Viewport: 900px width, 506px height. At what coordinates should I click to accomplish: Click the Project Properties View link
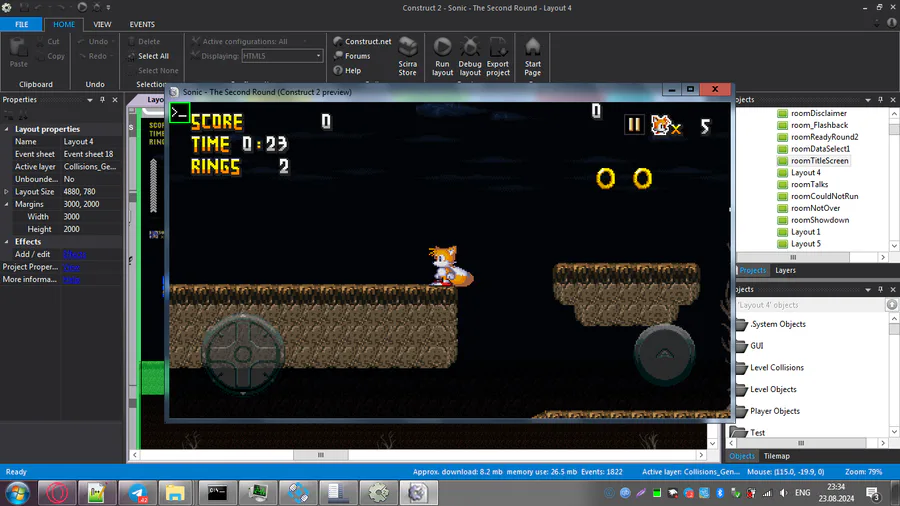point(71,267)
